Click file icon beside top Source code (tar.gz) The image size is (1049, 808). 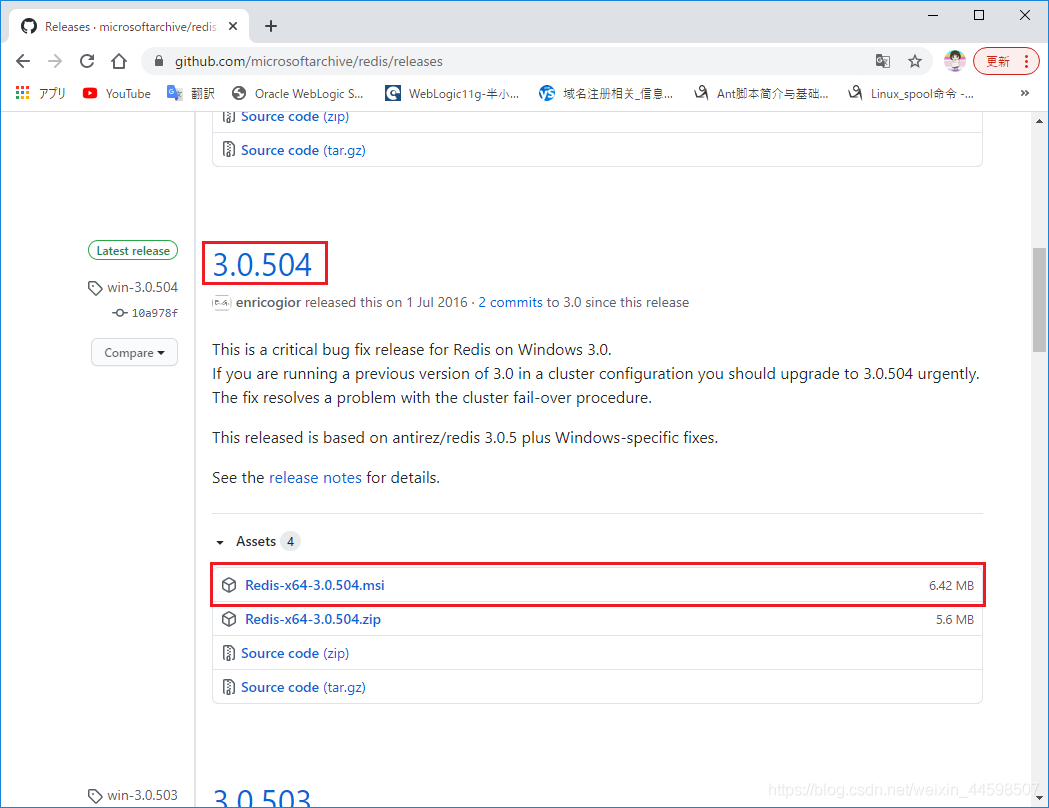pyautogui.click(x=229, y=150)
